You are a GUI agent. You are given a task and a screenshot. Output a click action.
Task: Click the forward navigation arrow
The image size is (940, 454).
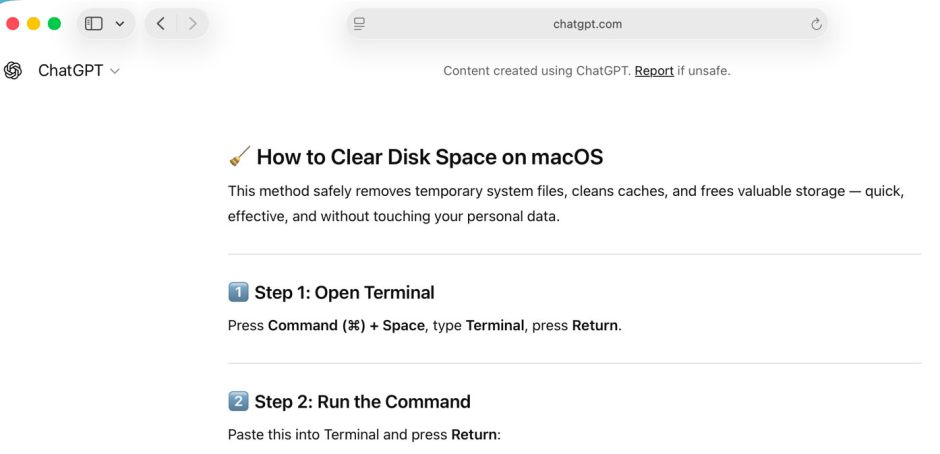[x=192, y=24]
